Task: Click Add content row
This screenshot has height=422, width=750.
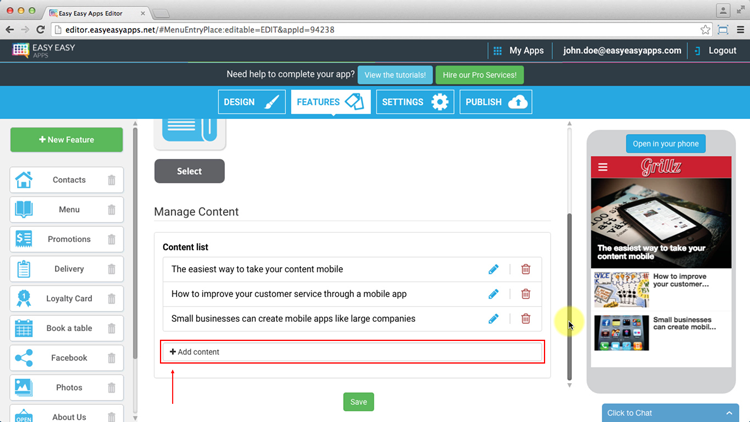Action: (352, 352)
